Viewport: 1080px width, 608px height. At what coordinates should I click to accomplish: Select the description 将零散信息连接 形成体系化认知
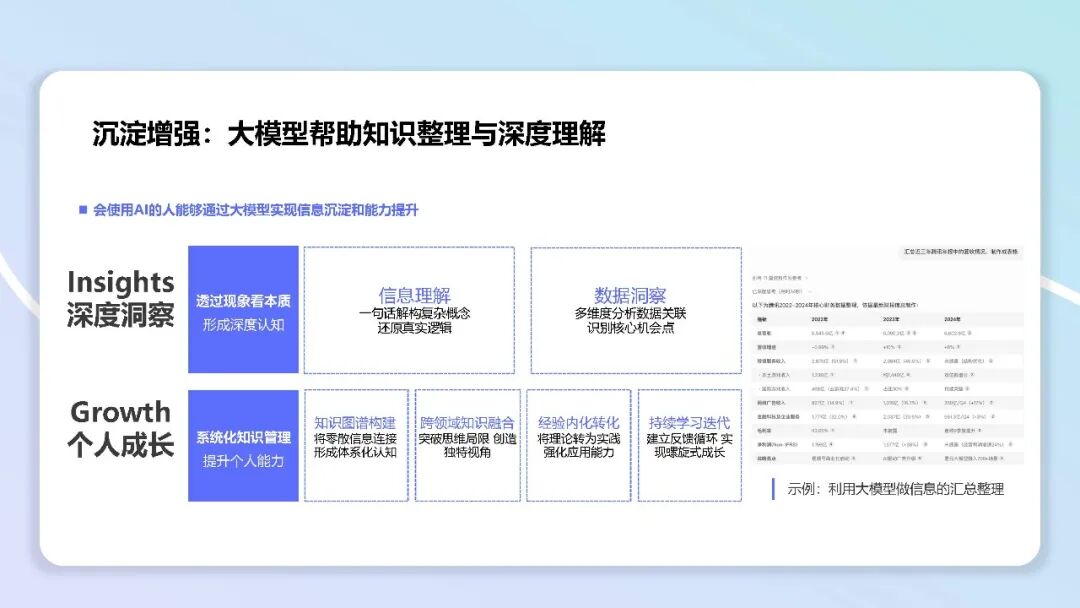(355, 445)
